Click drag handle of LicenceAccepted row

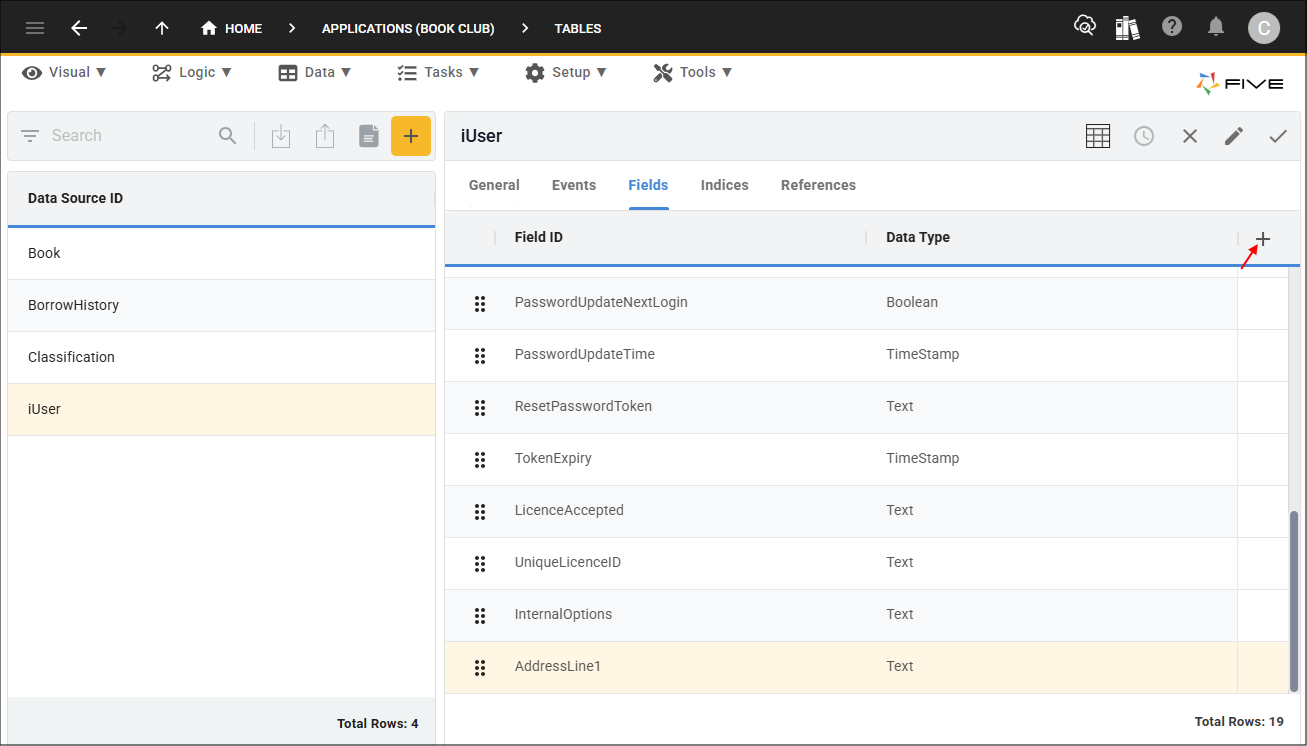pyautogui.click(x=480, y=511)
